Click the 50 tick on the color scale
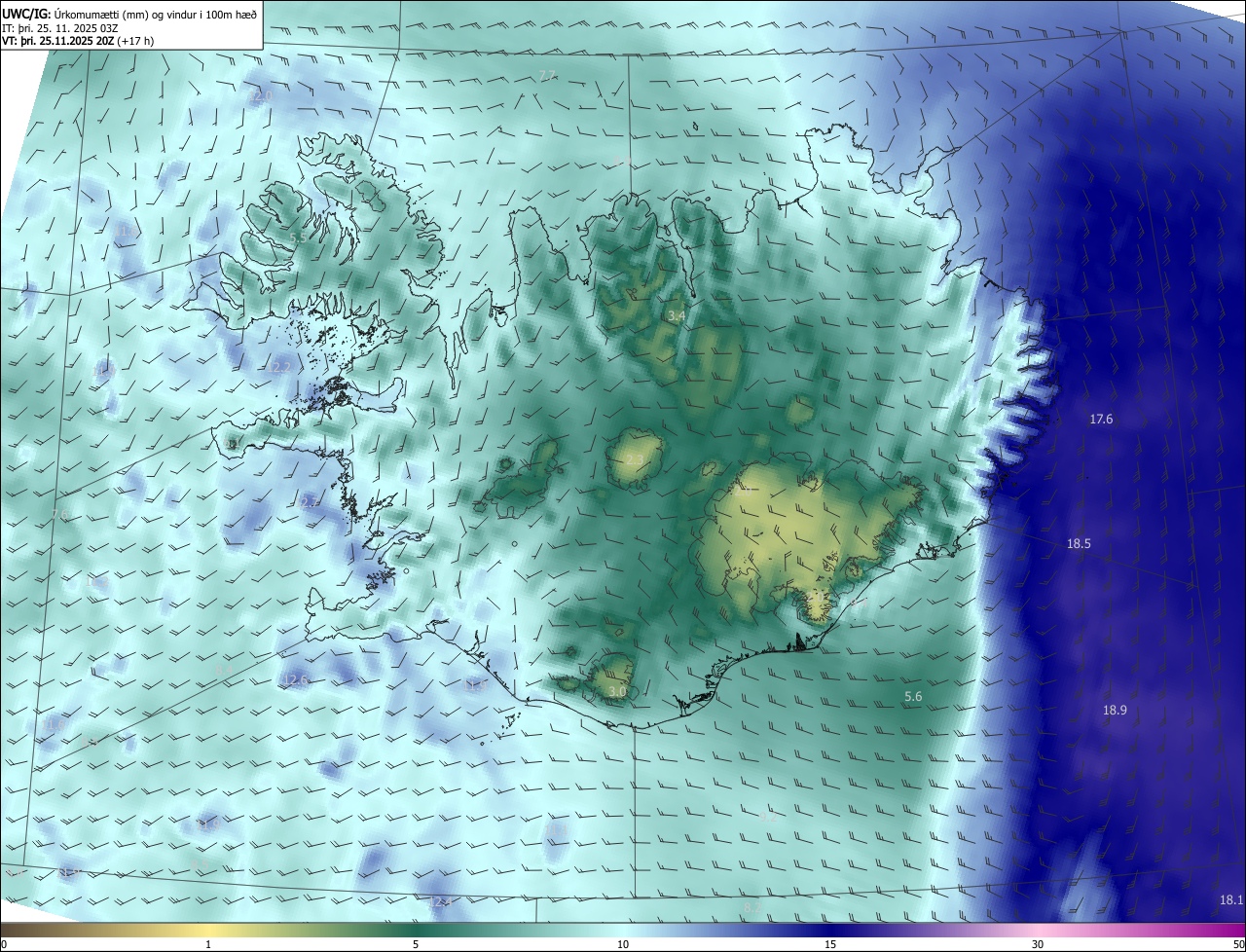Image resolution: width=1246 pixels, height=952 pixels. pyautogui.click(x=1238, y=944)
